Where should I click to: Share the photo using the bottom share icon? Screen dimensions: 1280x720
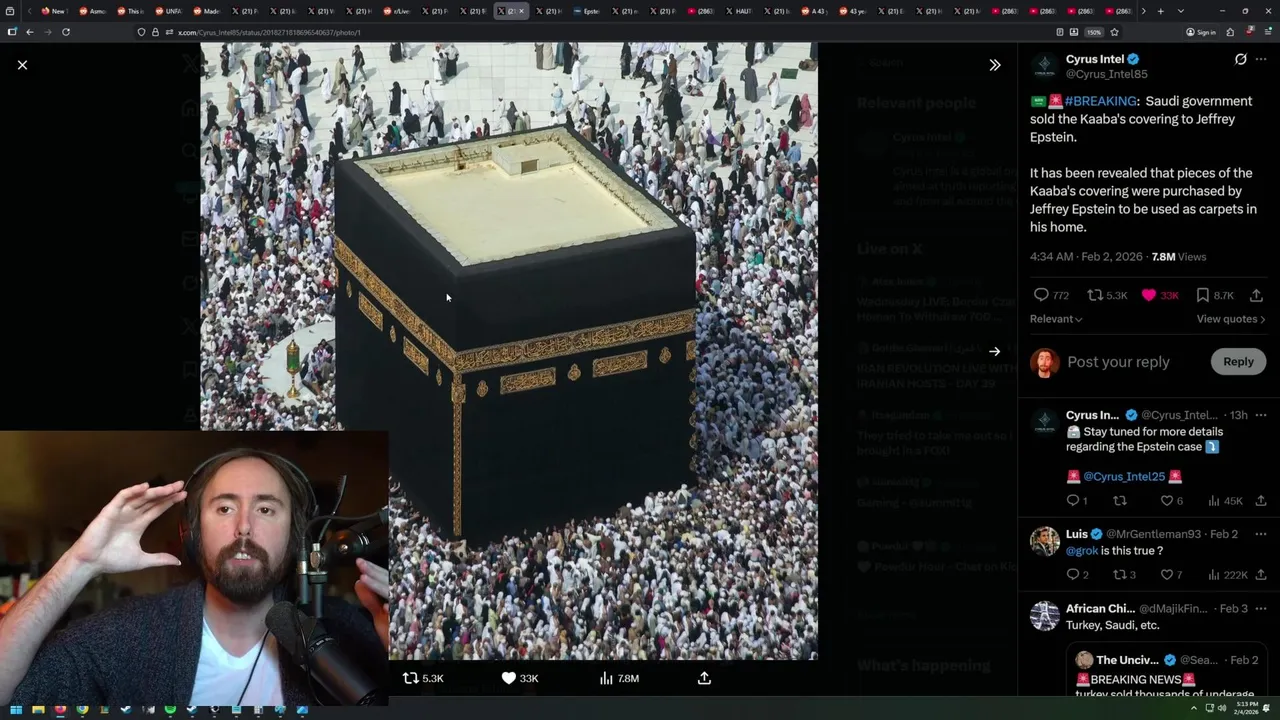coord(704,678)
